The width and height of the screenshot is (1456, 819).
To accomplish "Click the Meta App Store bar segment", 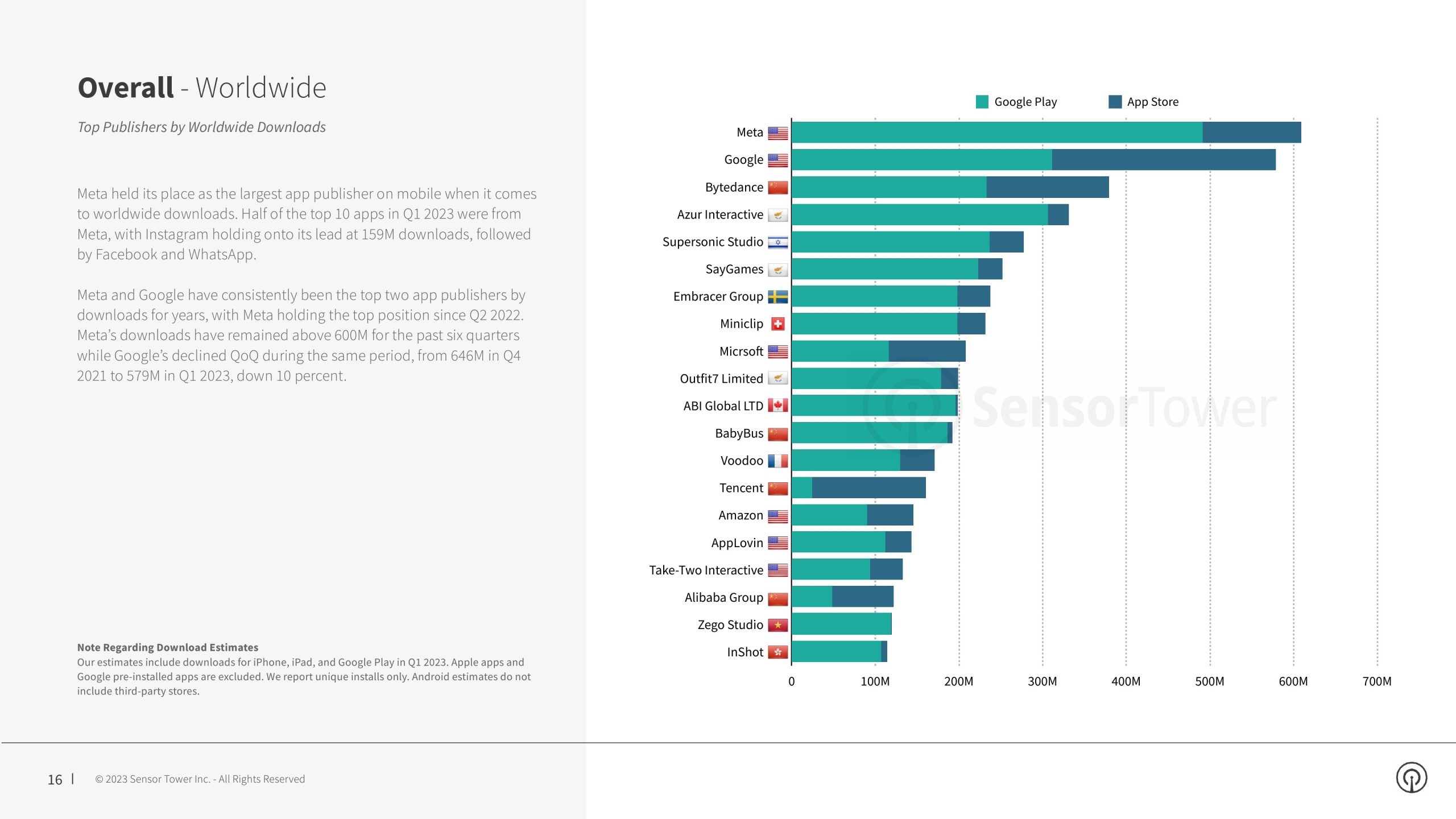I will point(1251,133).
